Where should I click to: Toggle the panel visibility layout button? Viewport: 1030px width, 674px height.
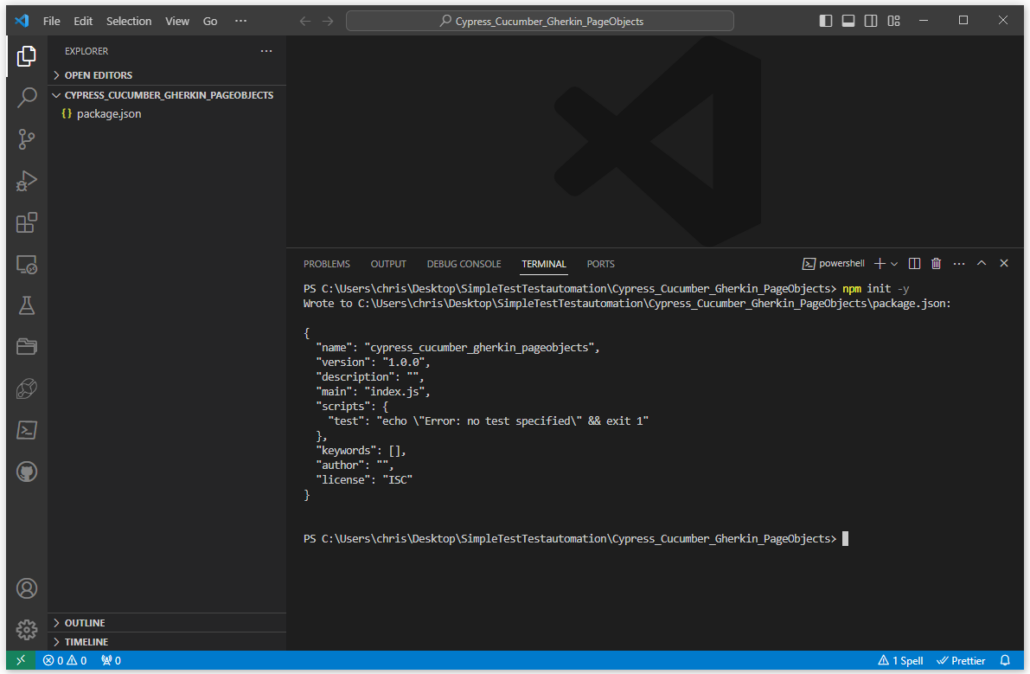[848, 21]
